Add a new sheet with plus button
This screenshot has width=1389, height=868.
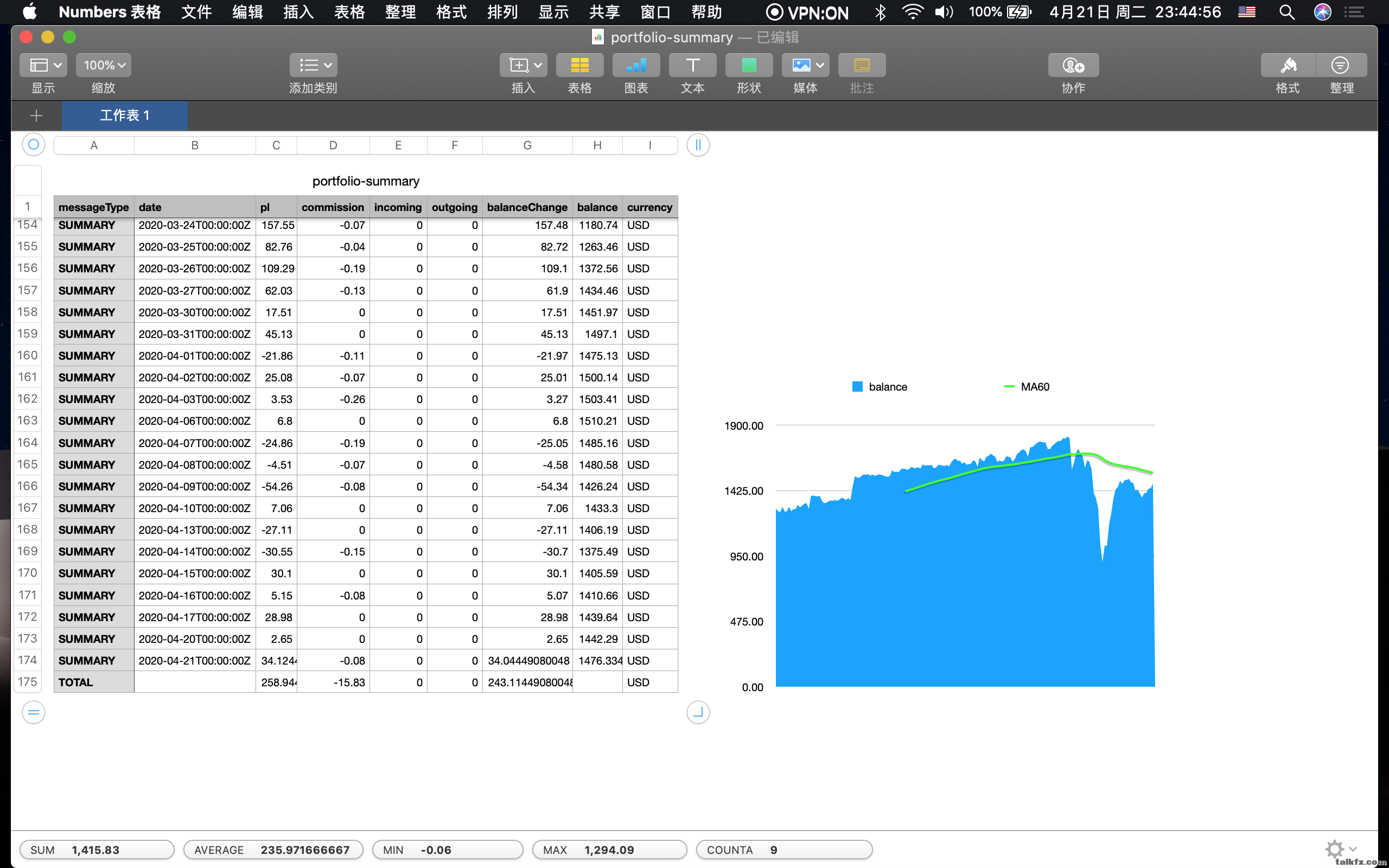[x=36, y=116]
